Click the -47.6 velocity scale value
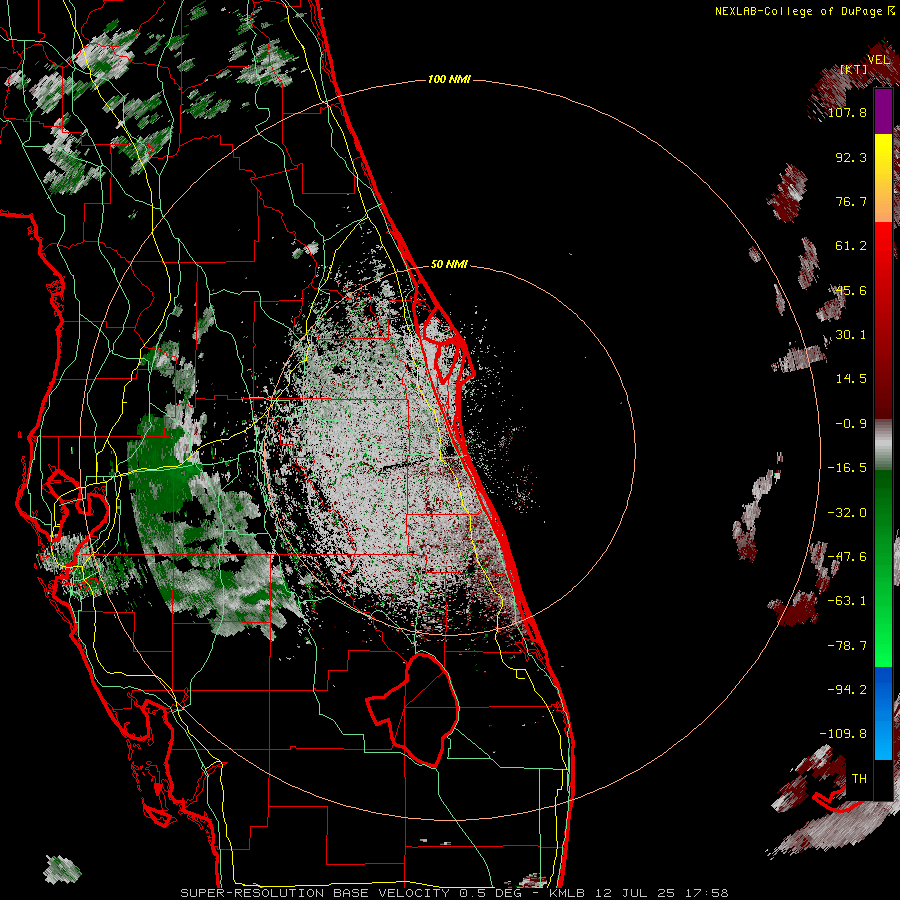This screenshot has height=900, width=900. point(847,557)
